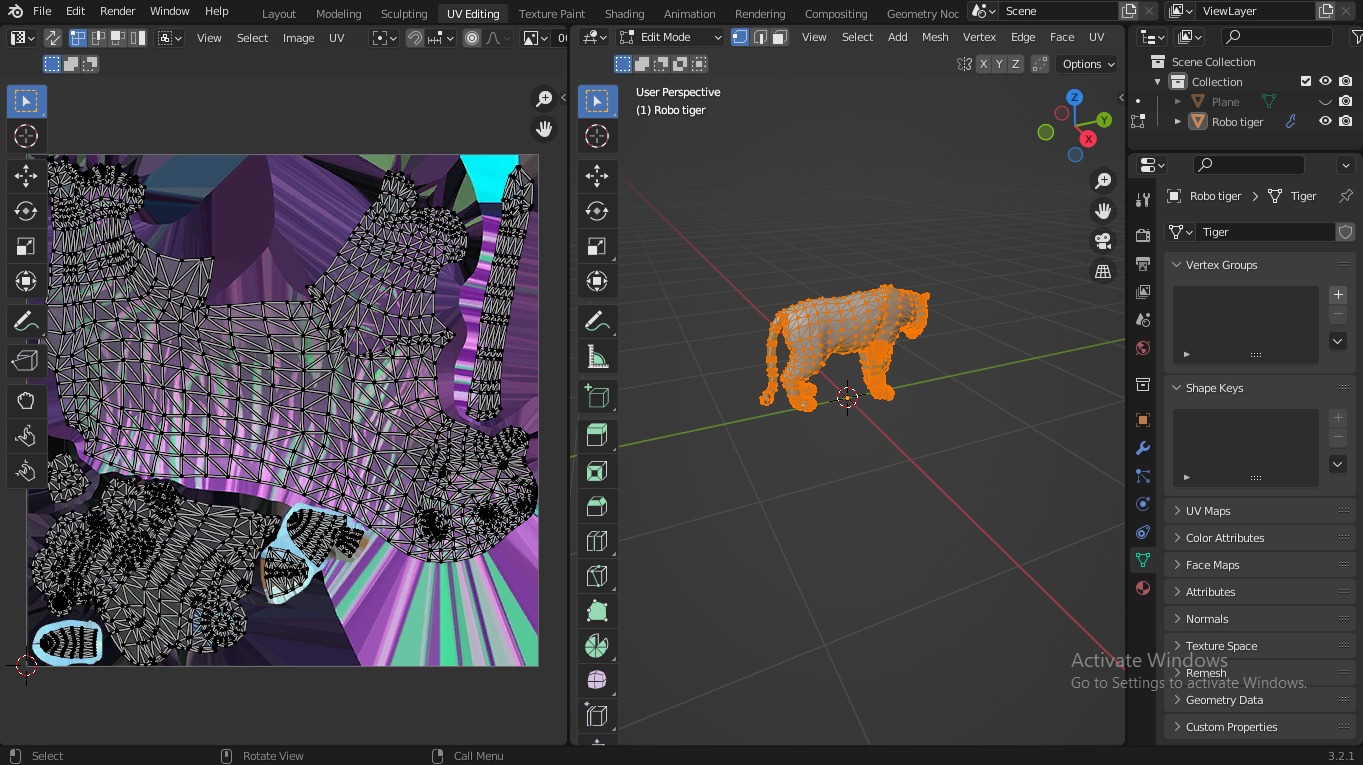Activate the Spin tool
The width and height of the screenshot is (1363, 765).
click(597, 646)
